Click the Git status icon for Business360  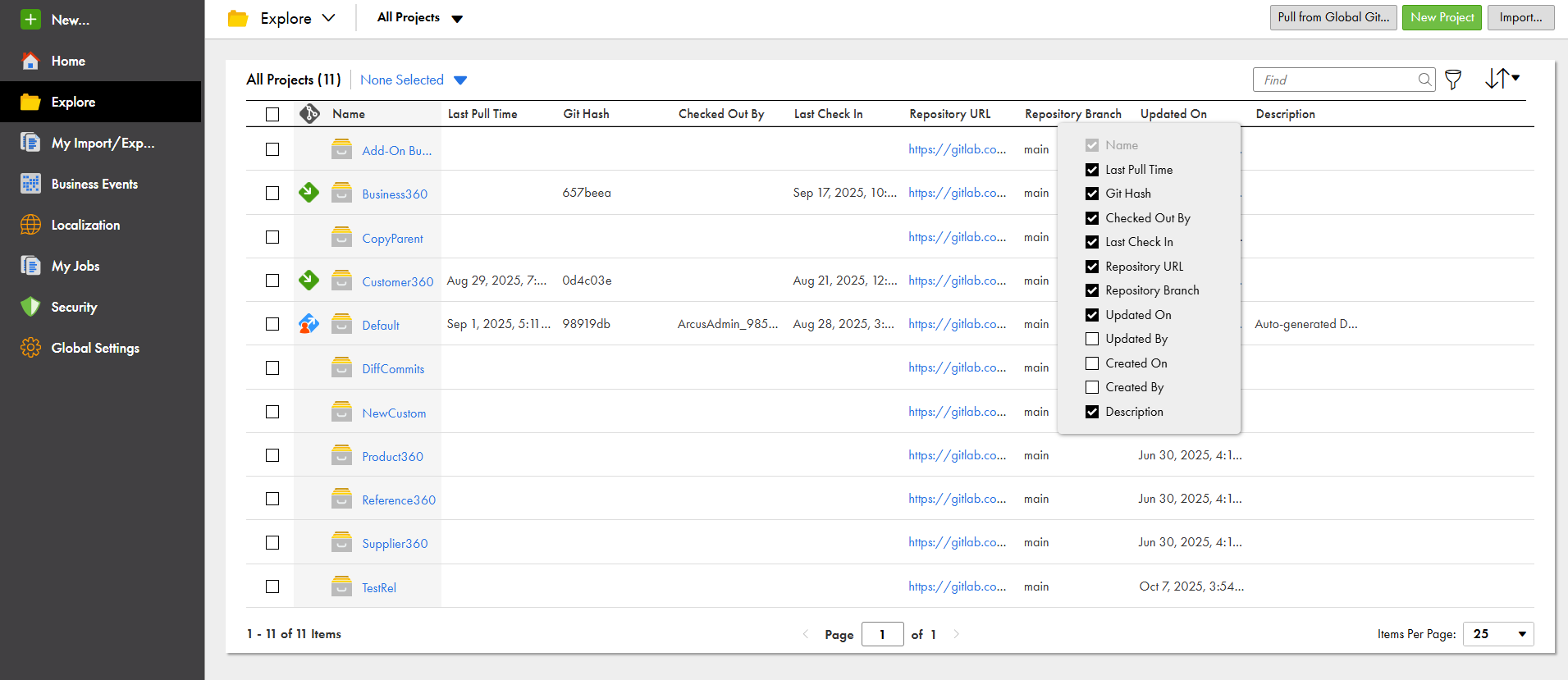(x=309, y=193)
